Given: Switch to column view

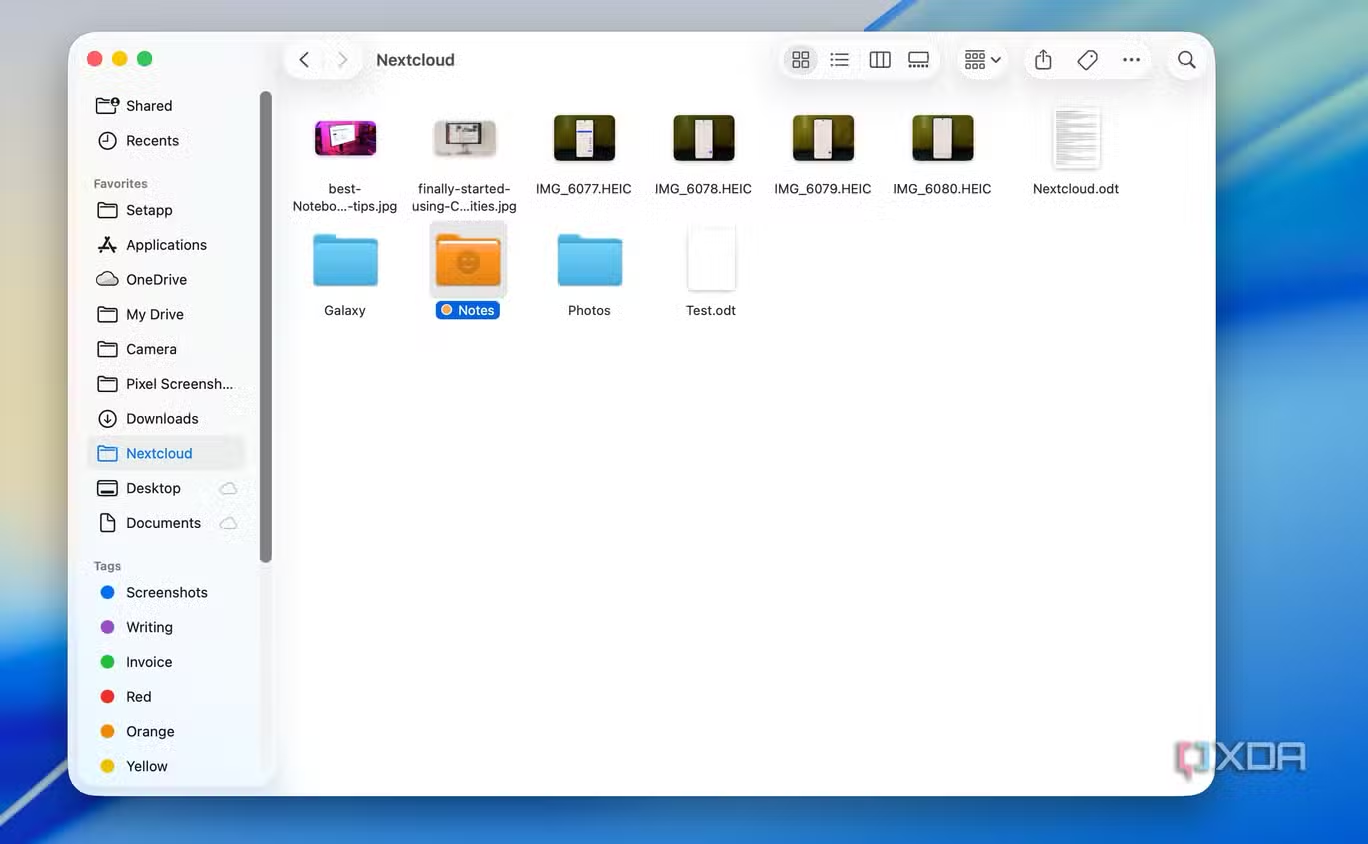Looking at the screenshot, I should [880, 60].
